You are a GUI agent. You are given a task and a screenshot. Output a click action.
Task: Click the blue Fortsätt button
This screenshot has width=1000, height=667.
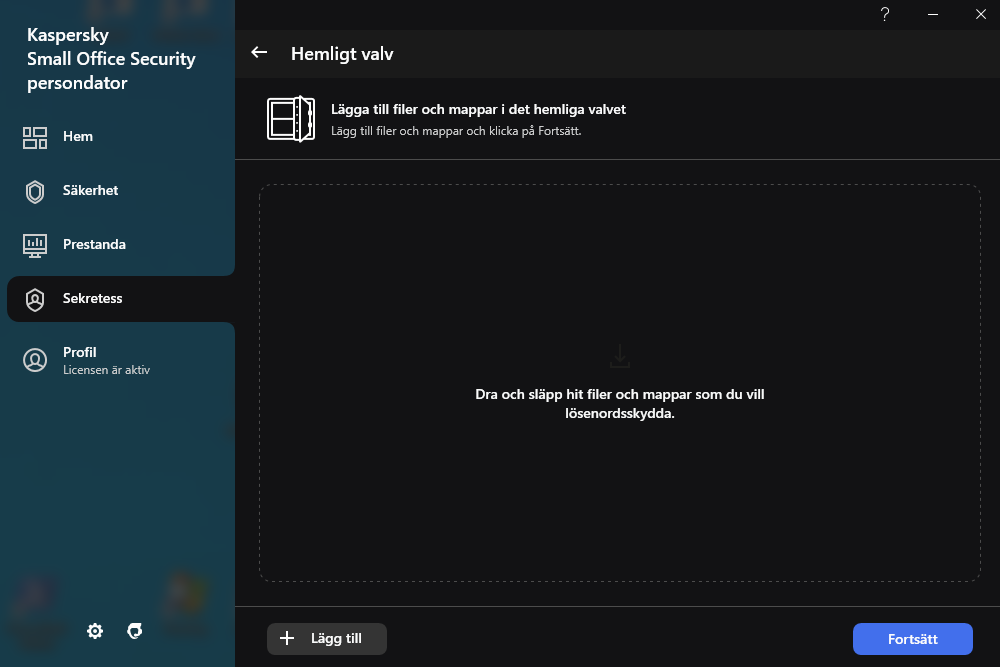(x=913, y=638)
